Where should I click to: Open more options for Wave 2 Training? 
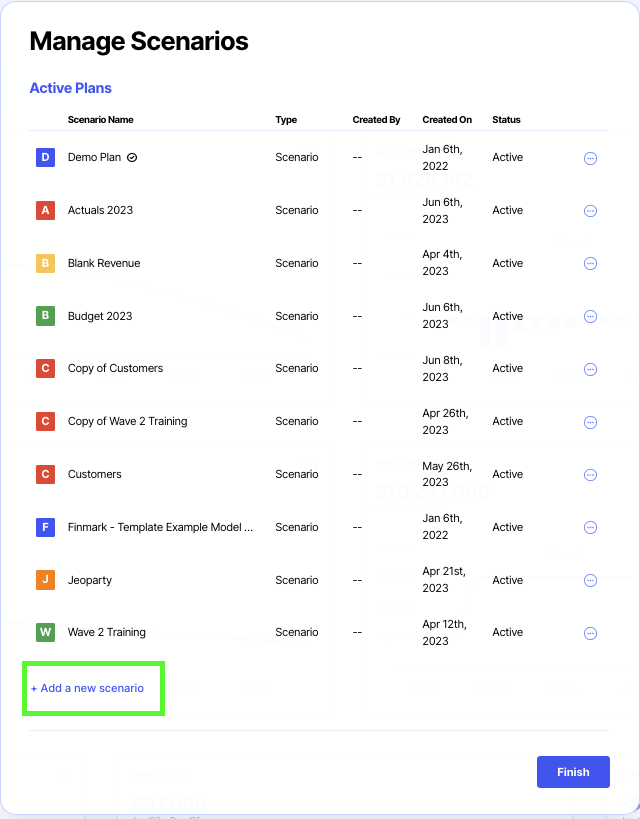click(x=590, y=633)
